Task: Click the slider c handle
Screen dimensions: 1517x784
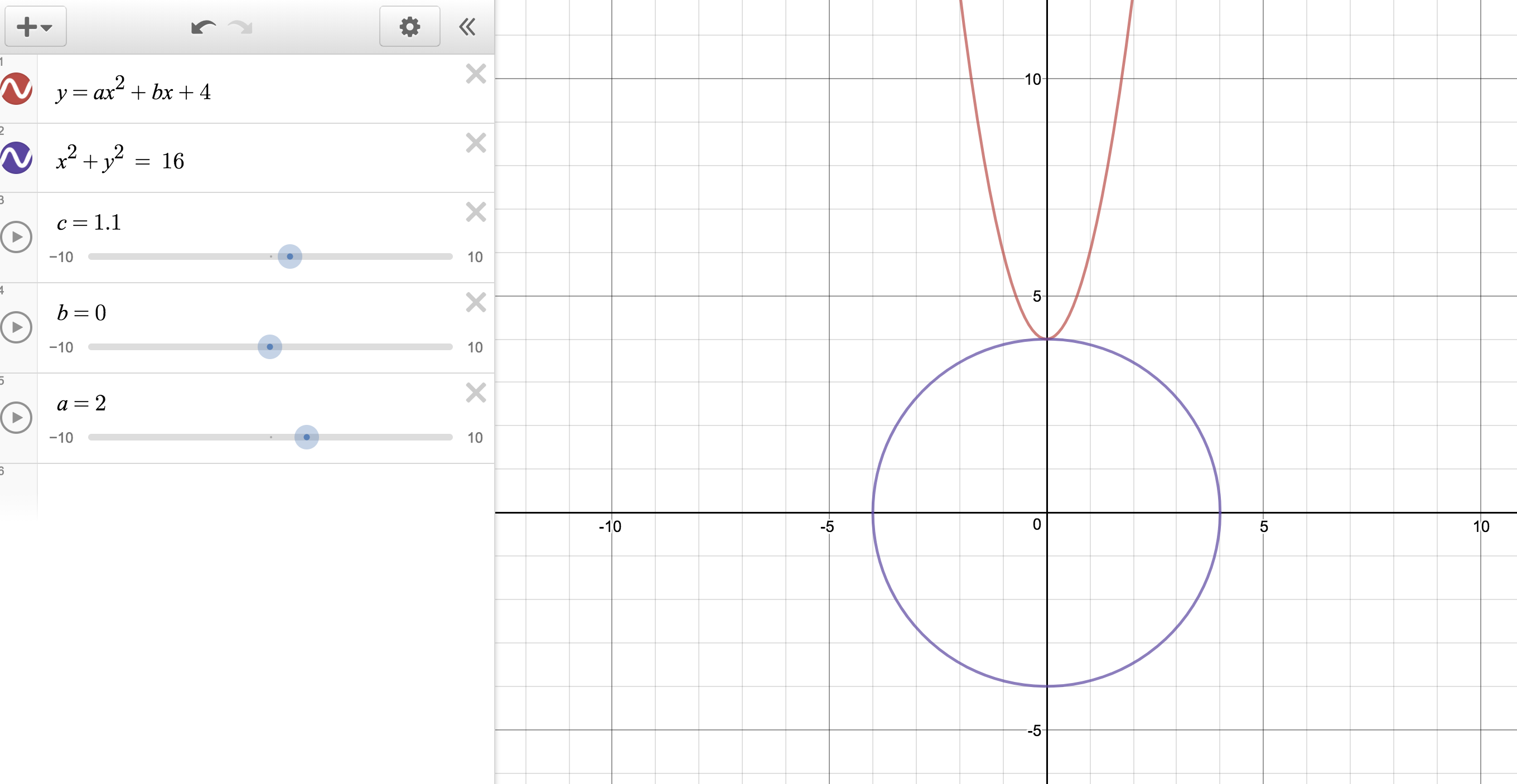Action: tap(290, 257)
